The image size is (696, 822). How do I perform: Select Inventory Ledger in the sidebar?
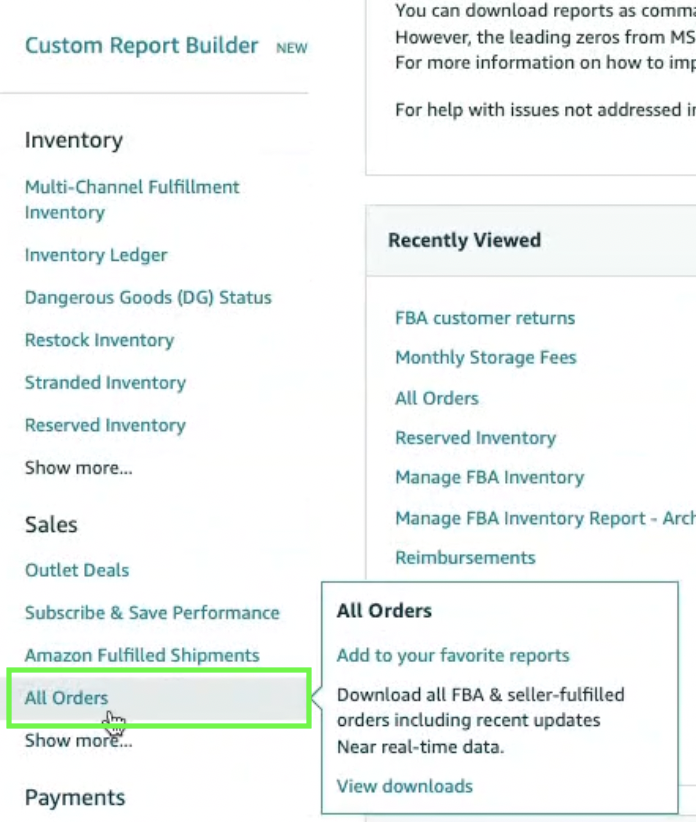[96, 255]
